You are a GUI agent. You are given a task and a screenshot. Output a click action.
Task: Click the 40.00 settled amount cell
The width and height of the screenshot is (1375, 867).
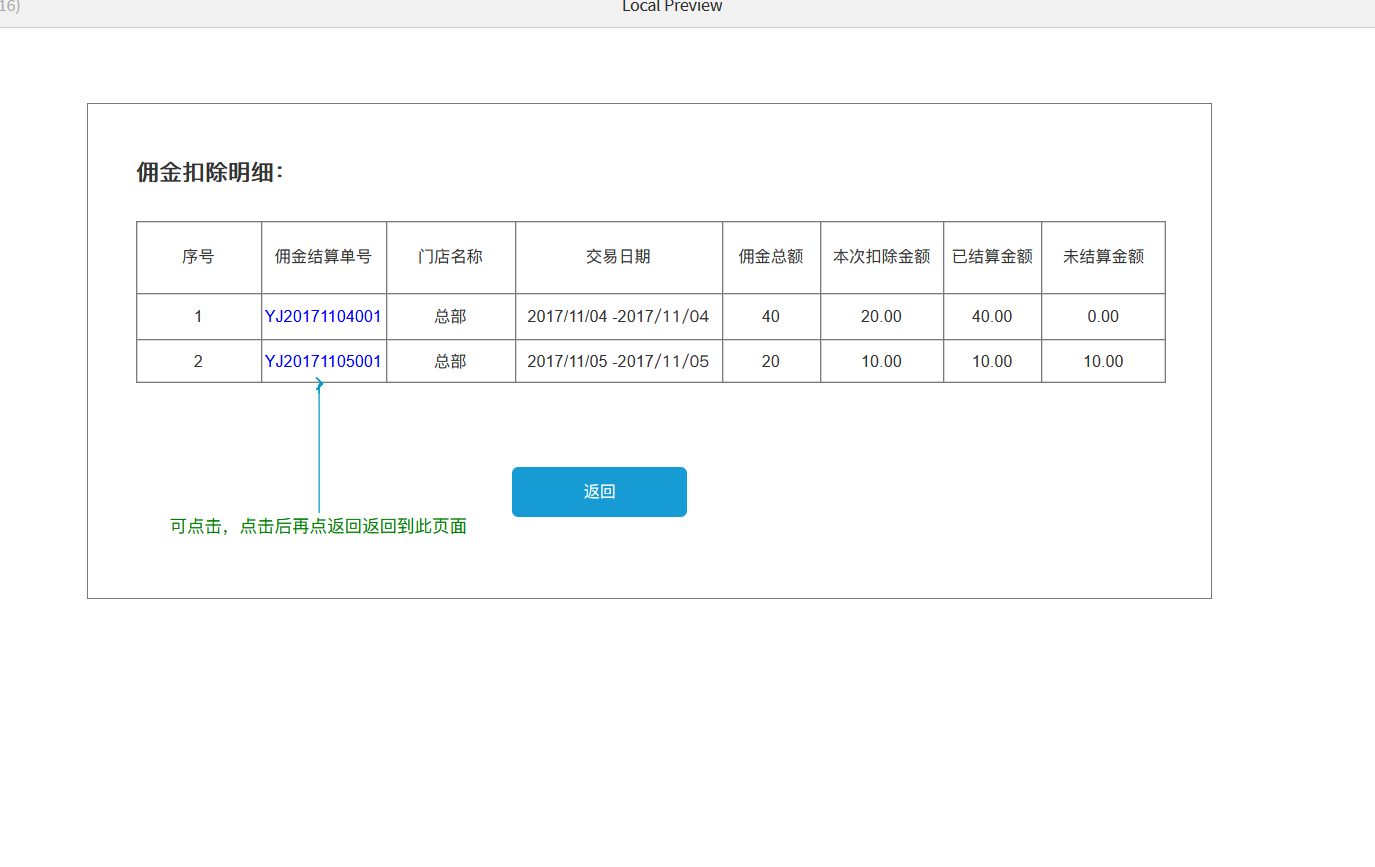992,316
